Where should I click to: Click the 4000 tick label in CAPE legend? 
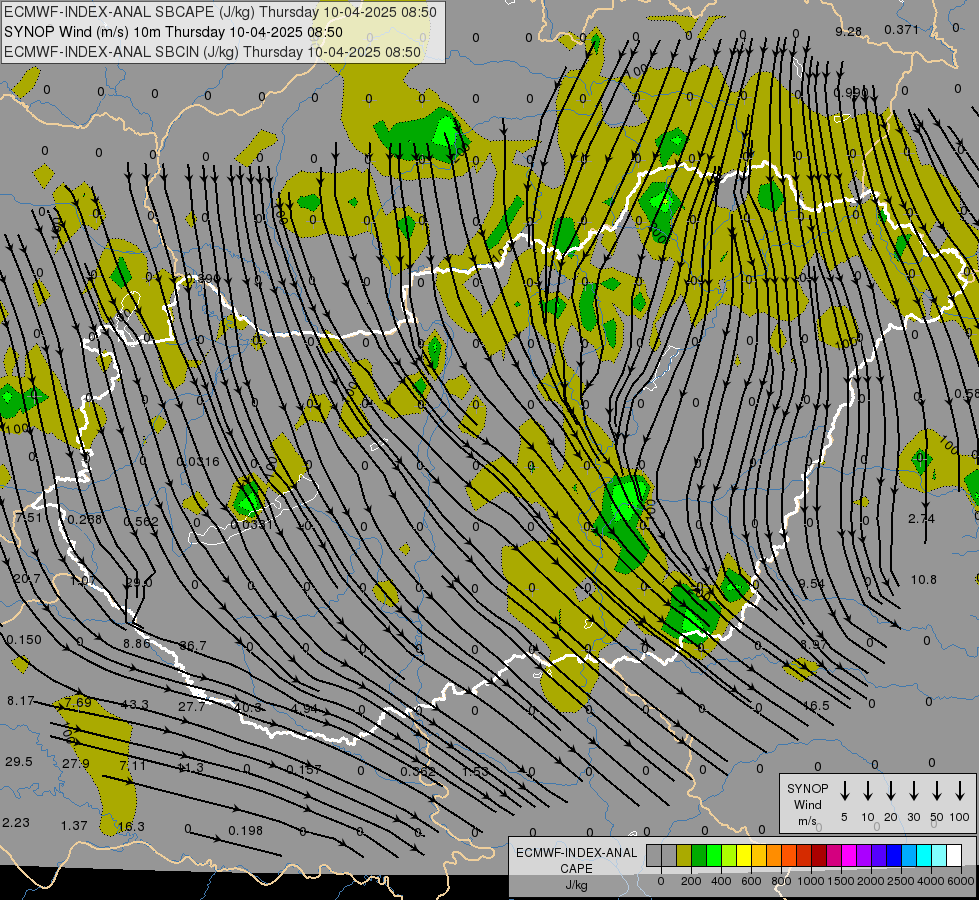[930, 881]
